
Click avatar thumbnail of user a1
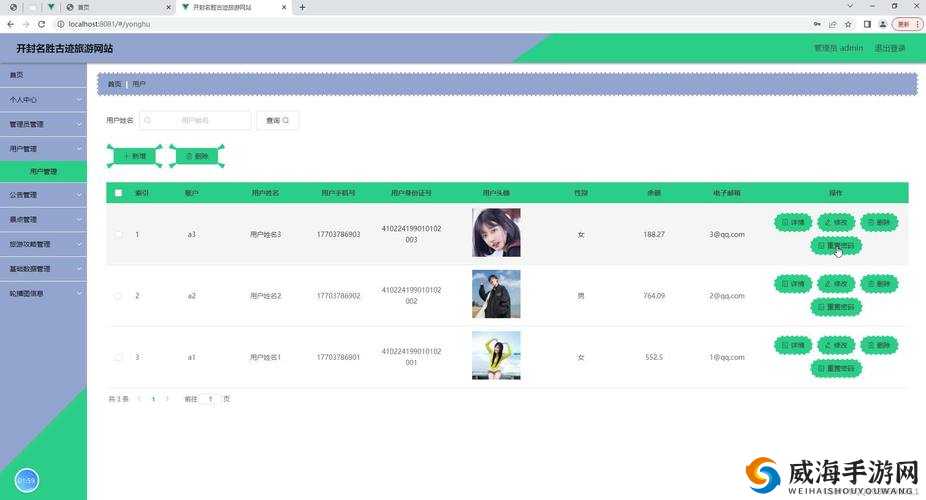(x=496, y=355)
